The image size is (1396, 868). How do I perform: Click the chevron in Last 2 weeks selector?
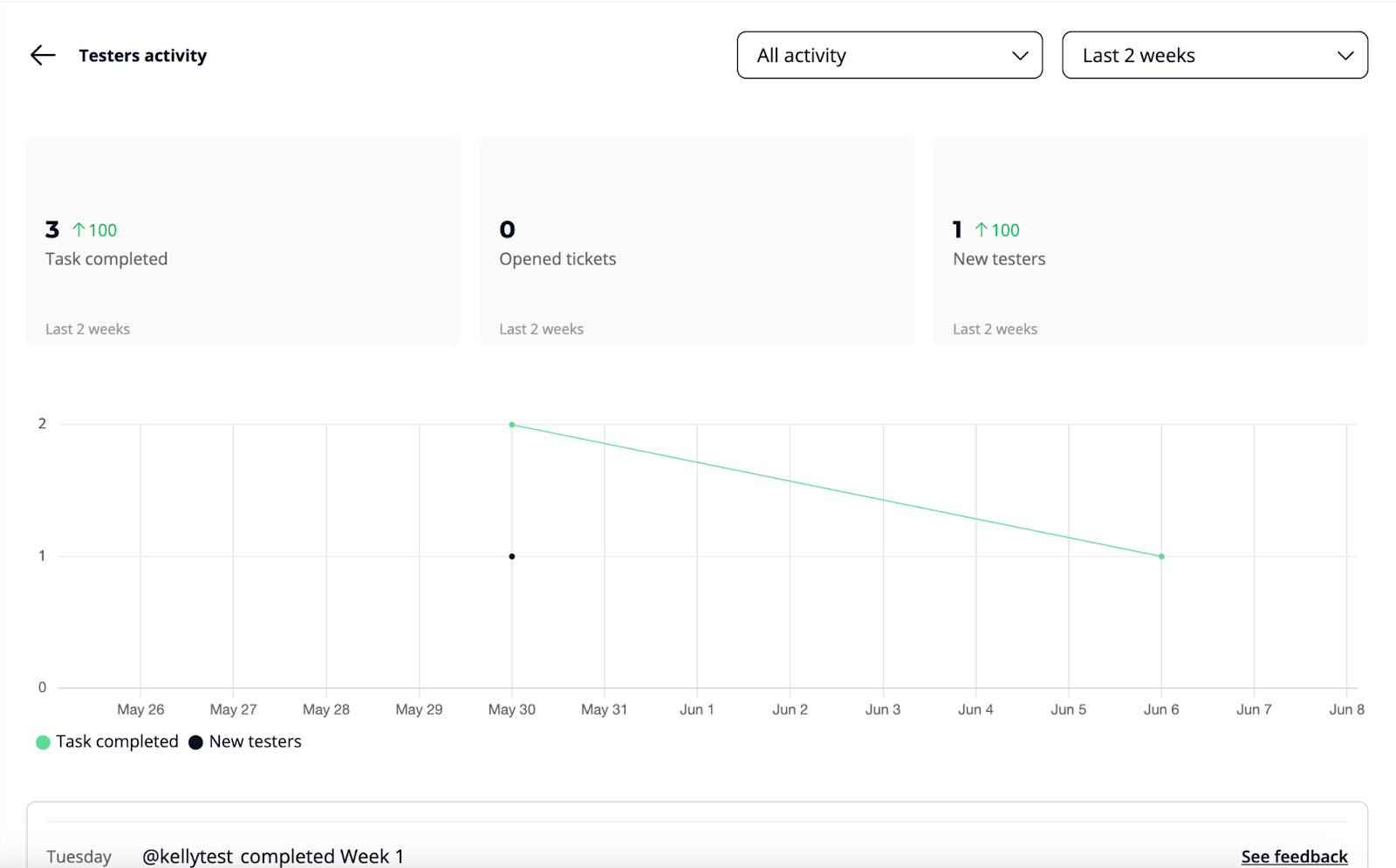tap(1345, 56)
